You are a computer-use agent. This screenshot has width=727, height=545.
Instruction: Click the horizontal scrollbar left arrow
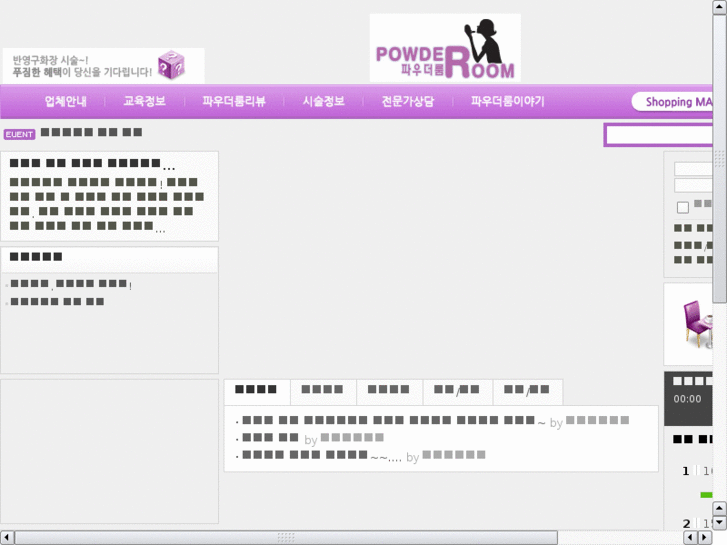6,537
